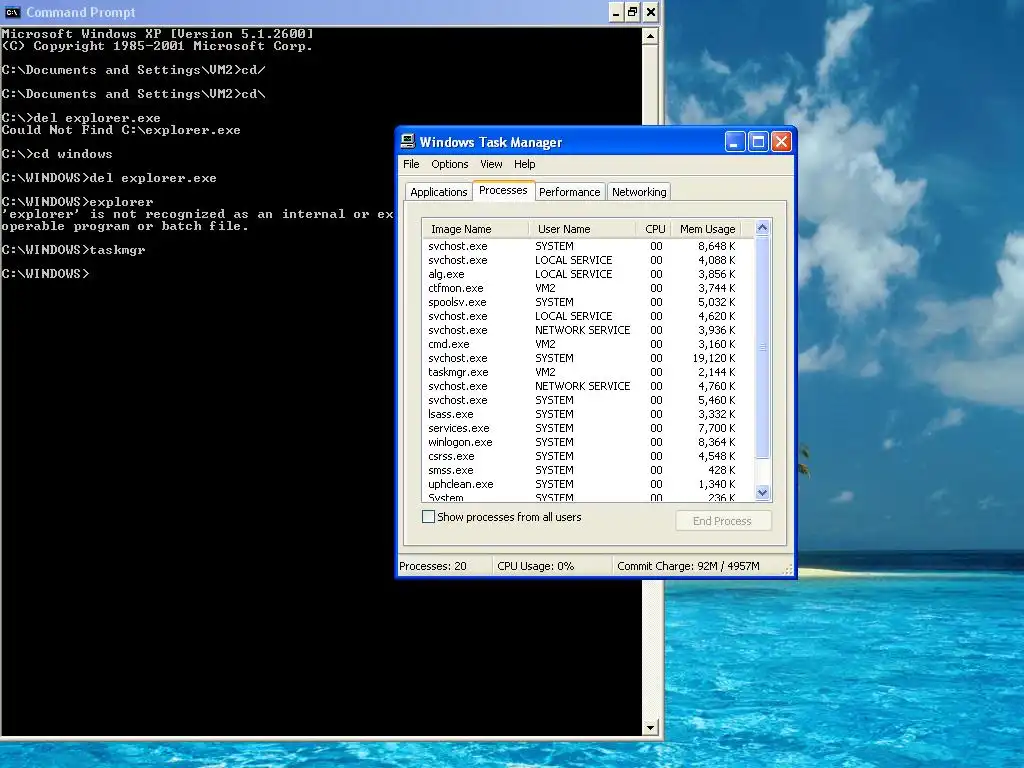
Task: Open the Networking tab
Action: coord(639,192)
